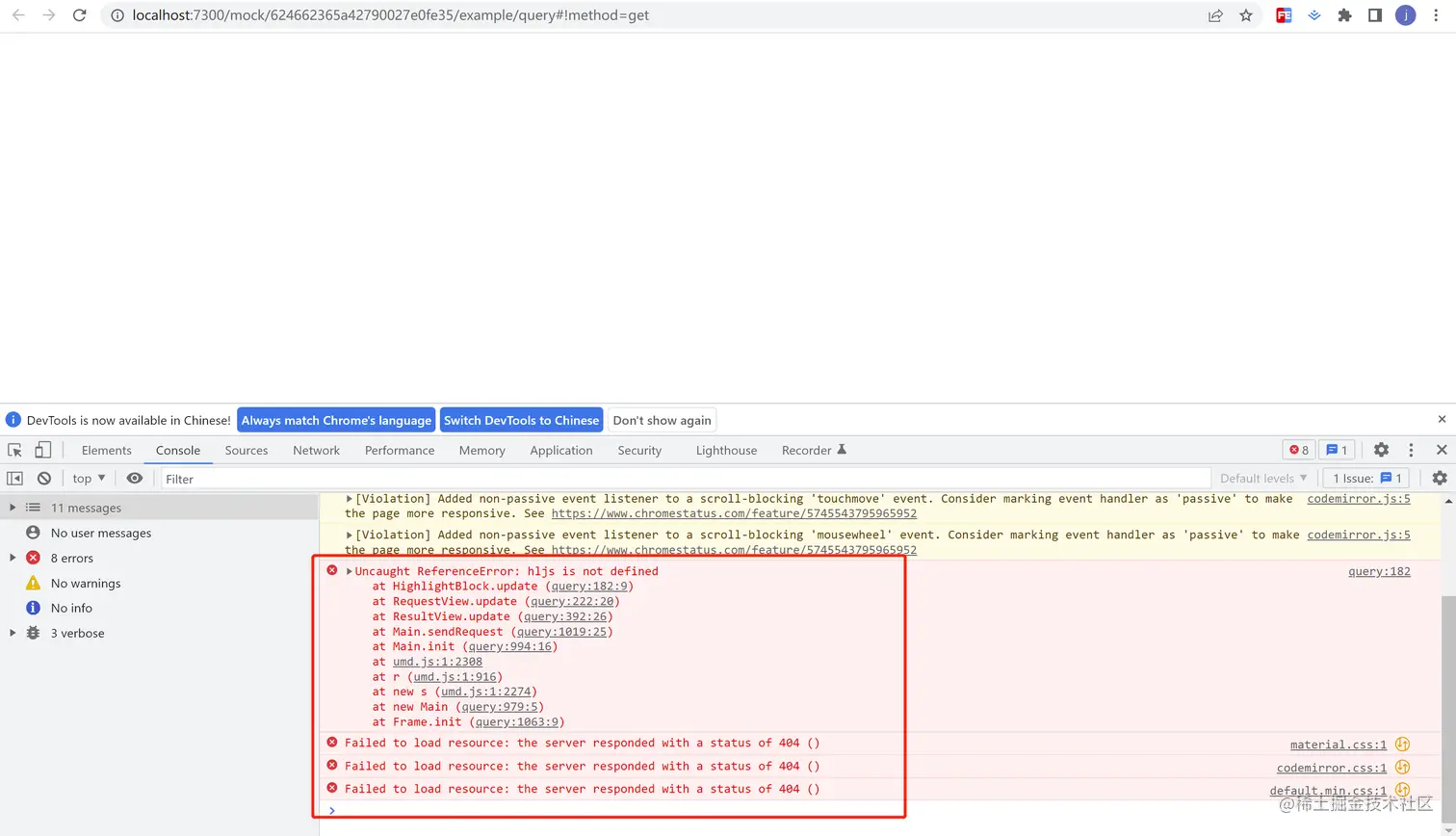This screenshot has width=1456, height=836.
Task: Open query:182 source link at right
Action: [1379, 571]
